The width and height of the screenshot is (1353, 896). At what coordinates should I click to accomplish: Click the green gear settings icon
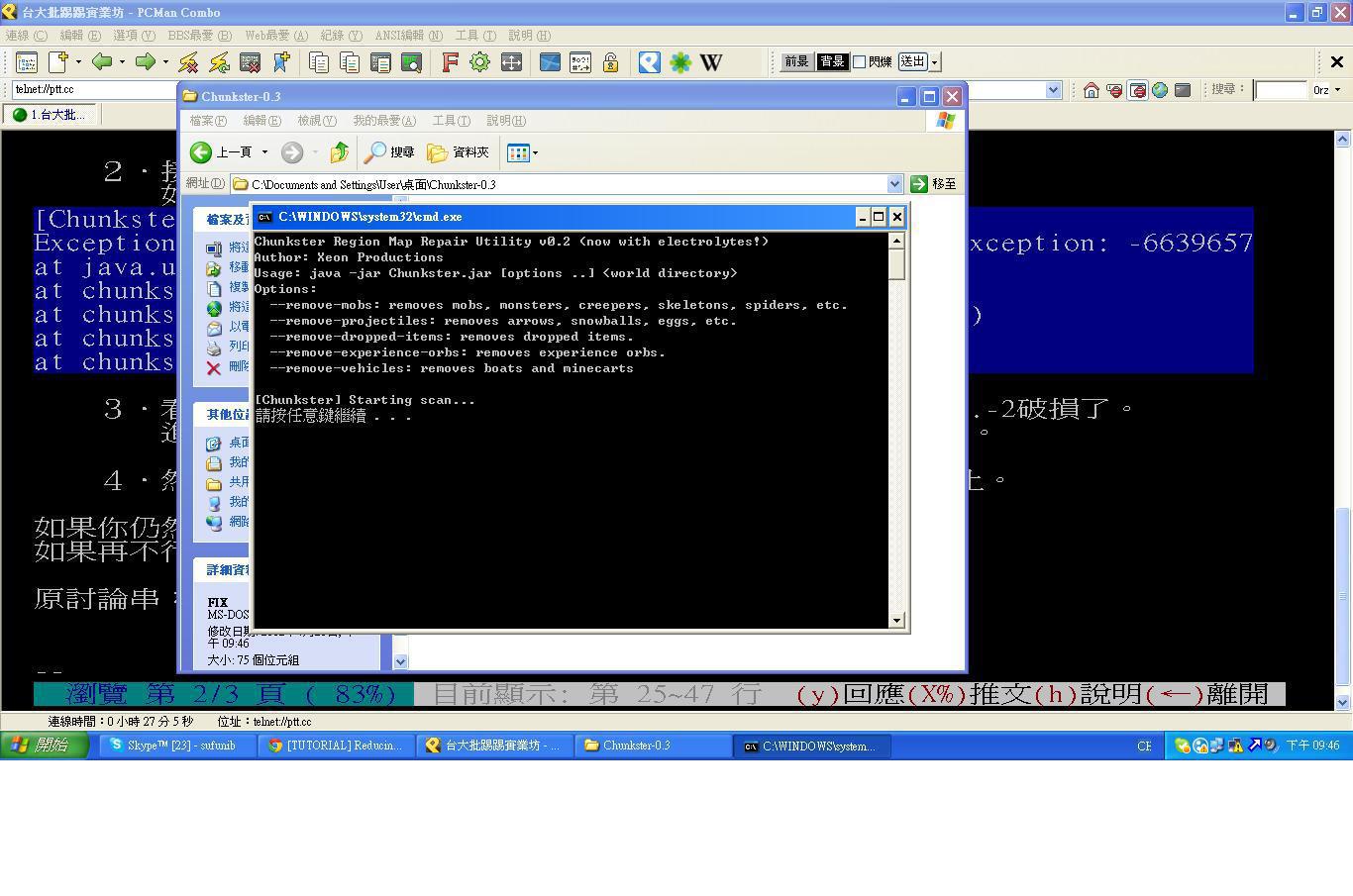[x=479, y=62]
